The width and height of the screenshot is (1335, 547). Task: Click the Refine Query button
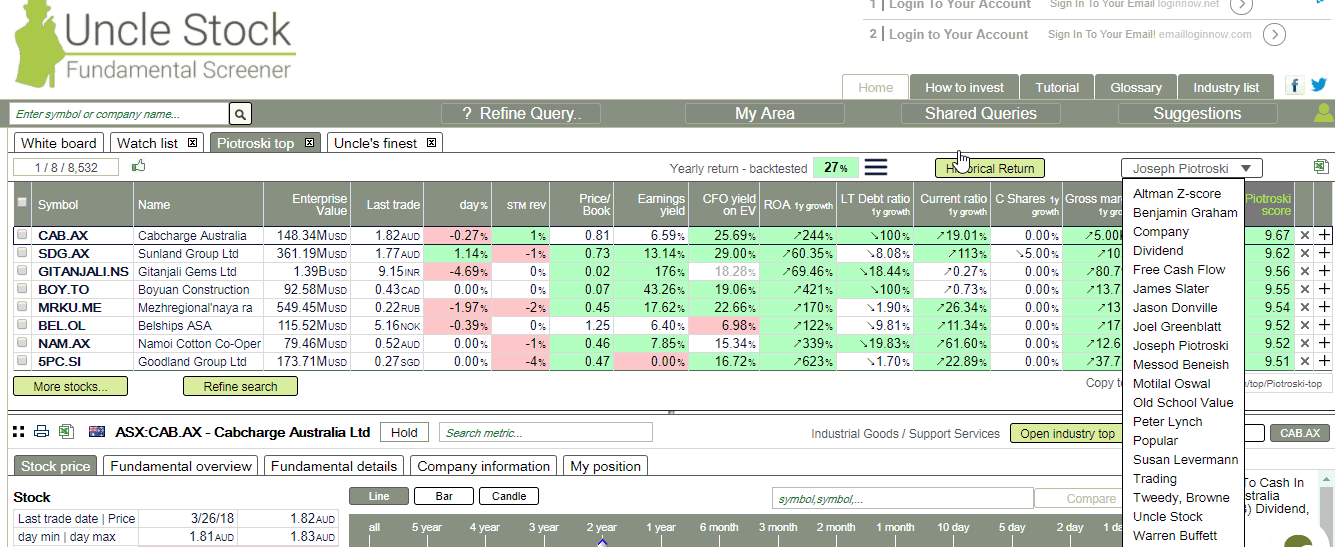point(520,114)
